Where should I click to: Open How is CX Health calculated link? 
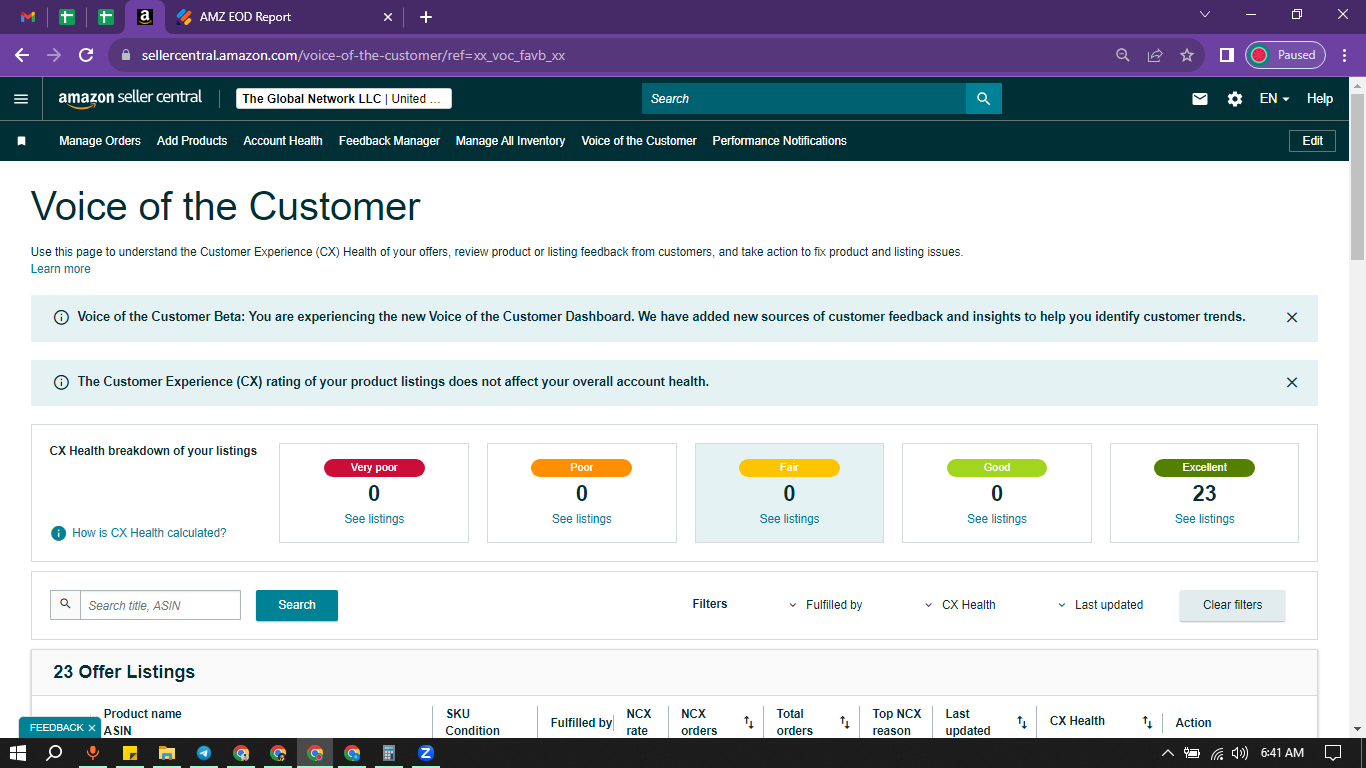(149, 533)
